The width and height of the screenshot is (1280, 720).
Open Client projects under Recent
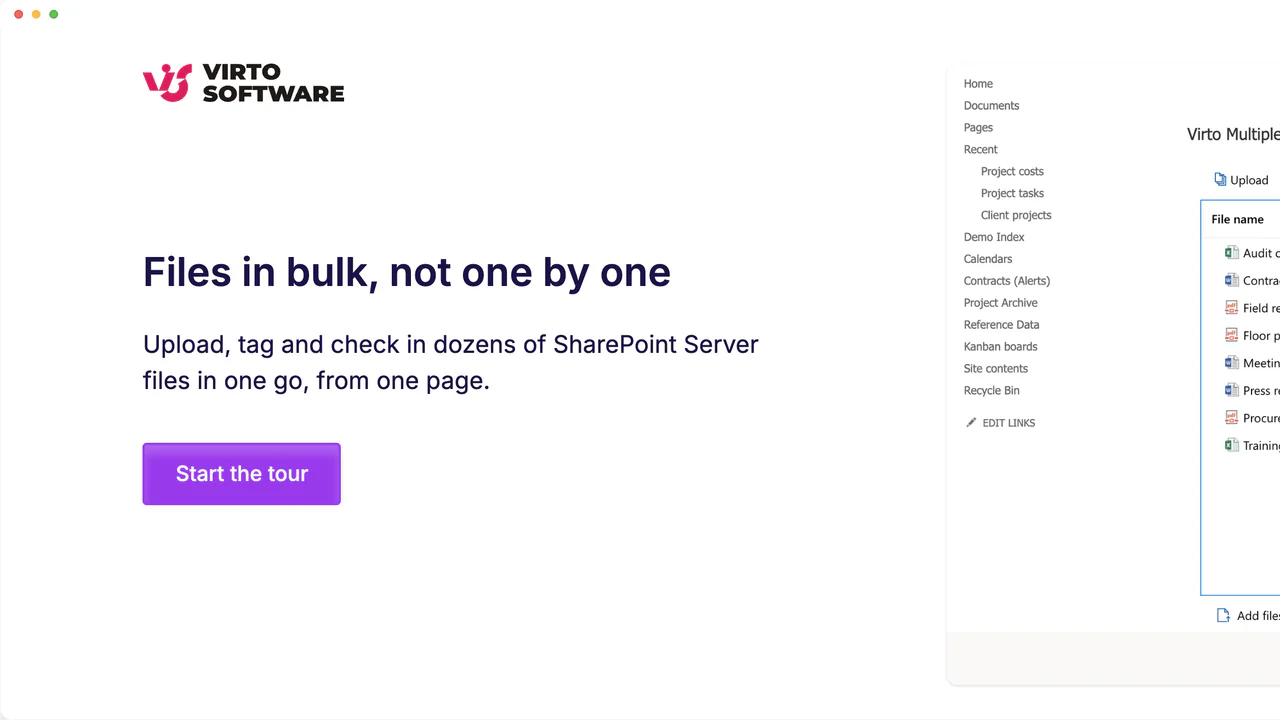[x=1016, y=216]
